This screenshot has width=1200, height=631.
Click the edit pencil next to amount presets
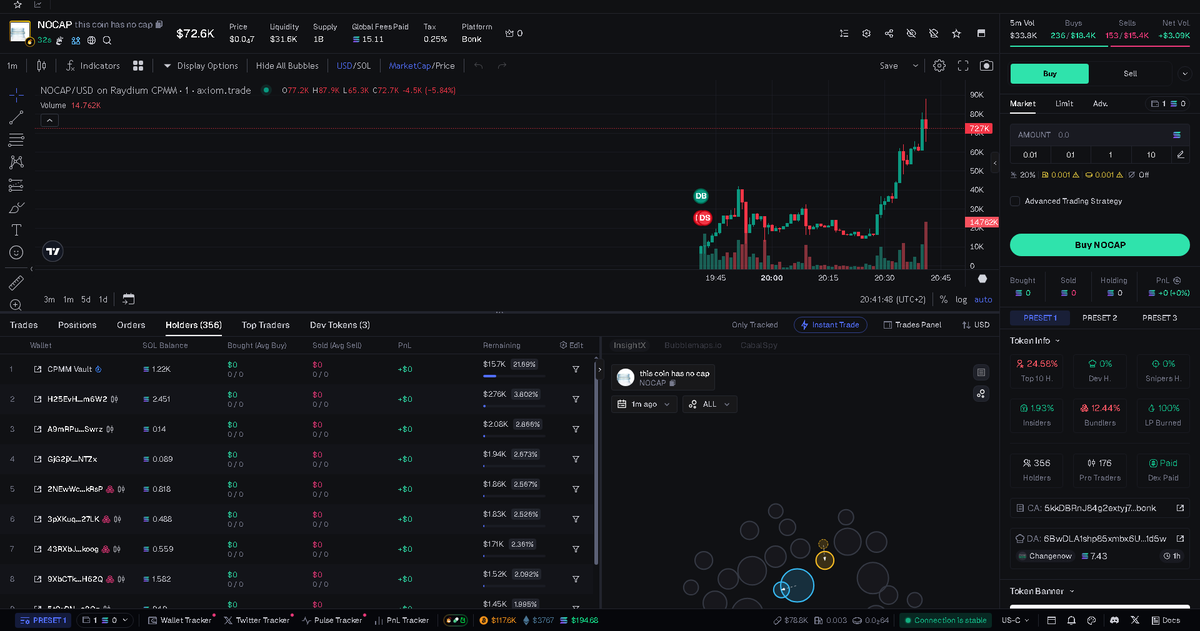[x=1181, y=155]
